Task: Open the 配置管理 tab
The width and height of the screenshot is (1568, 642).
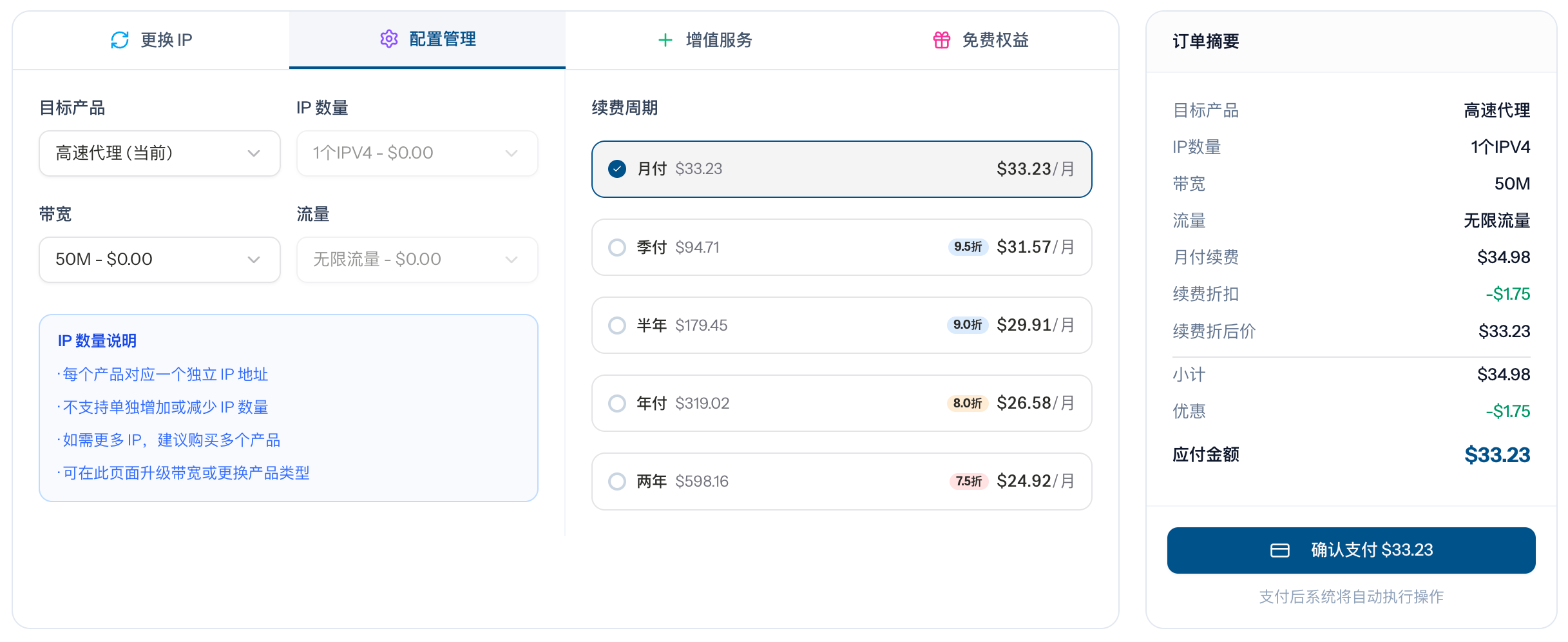Action: coord(427,40)
